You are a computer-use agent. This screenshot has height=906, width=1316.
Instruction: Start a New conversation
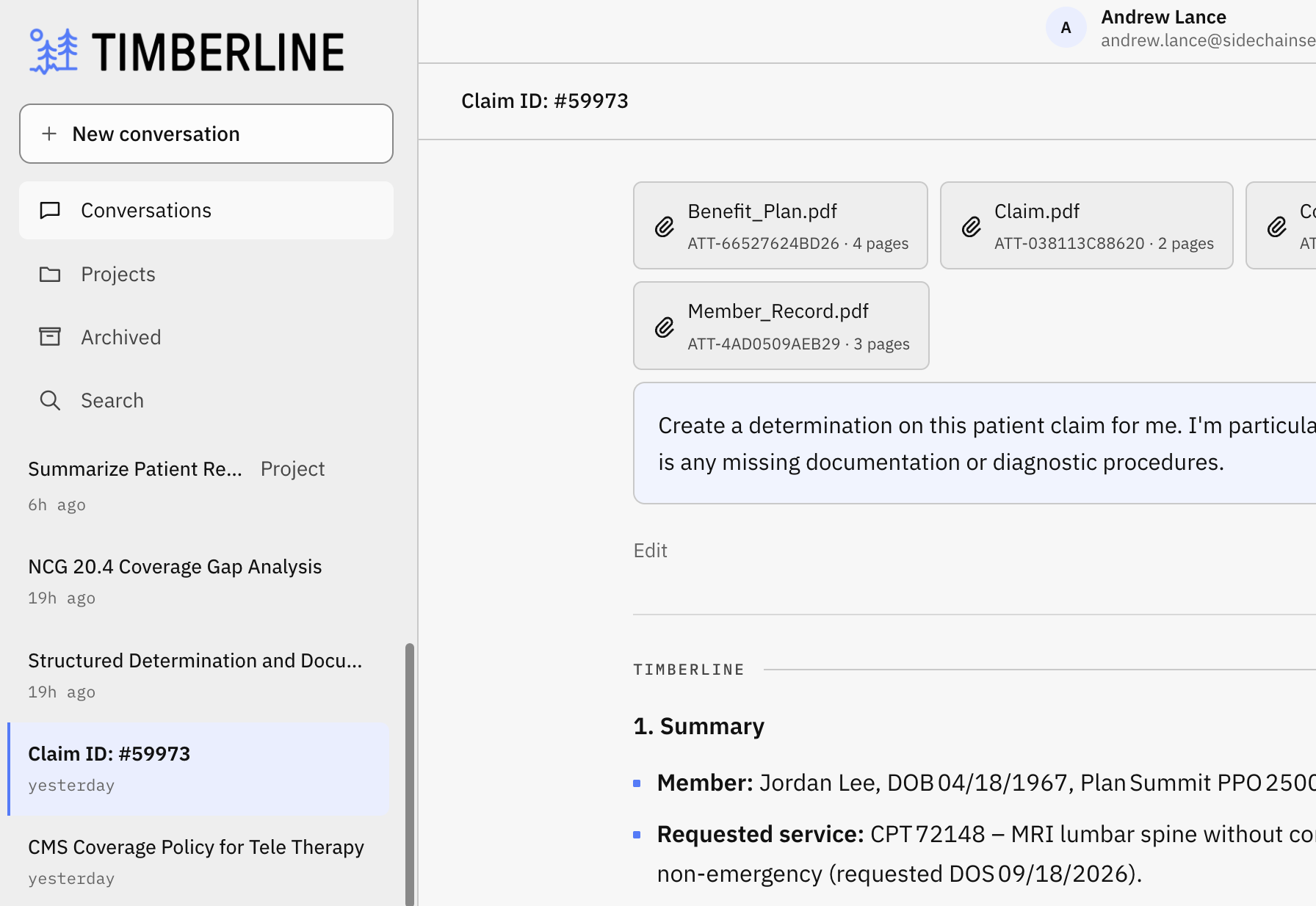(x=206, y=134)
